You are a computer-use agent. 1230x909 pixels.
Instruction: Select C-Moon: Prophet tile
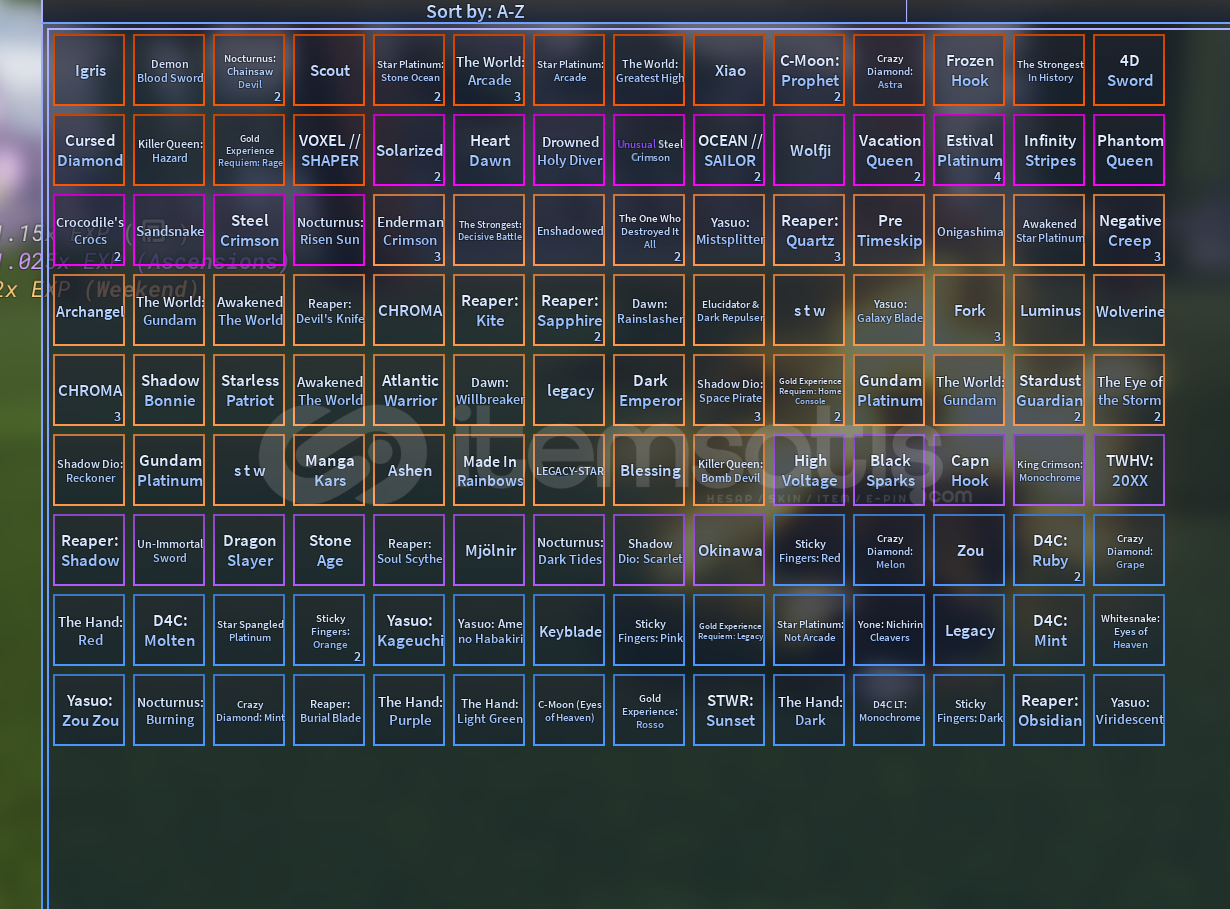tap(810, 71)
